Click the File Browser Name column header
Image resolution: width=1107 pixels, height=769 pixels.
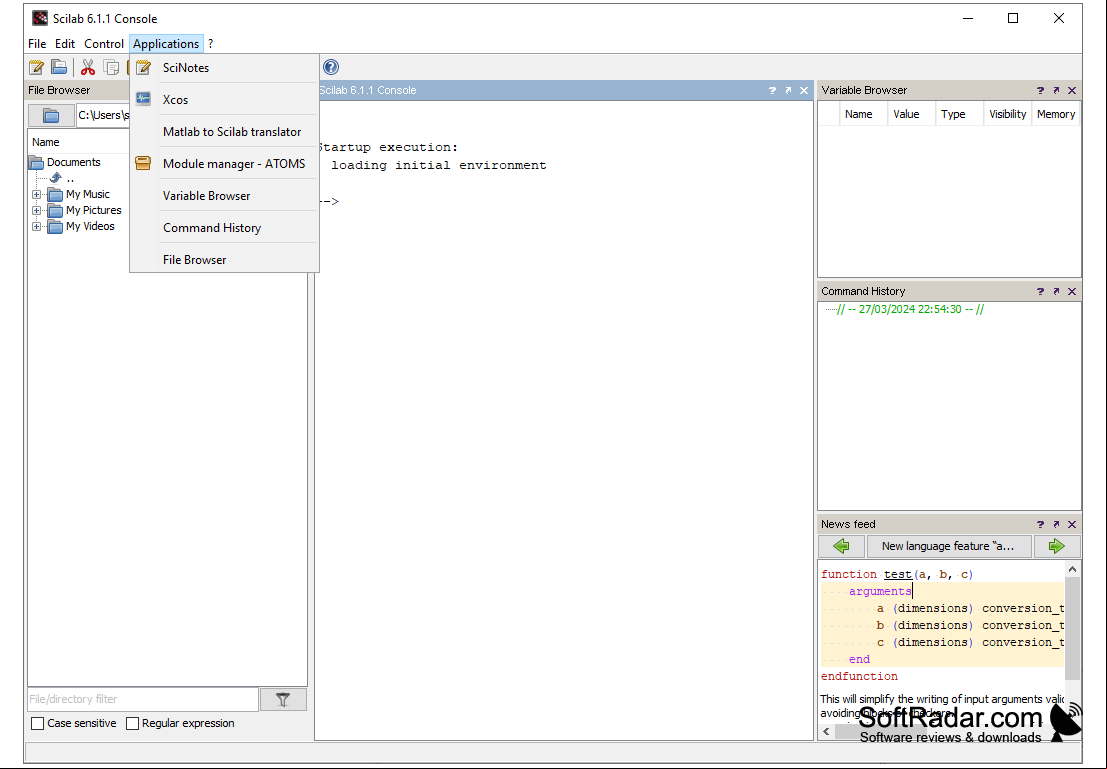coord(79,142)
